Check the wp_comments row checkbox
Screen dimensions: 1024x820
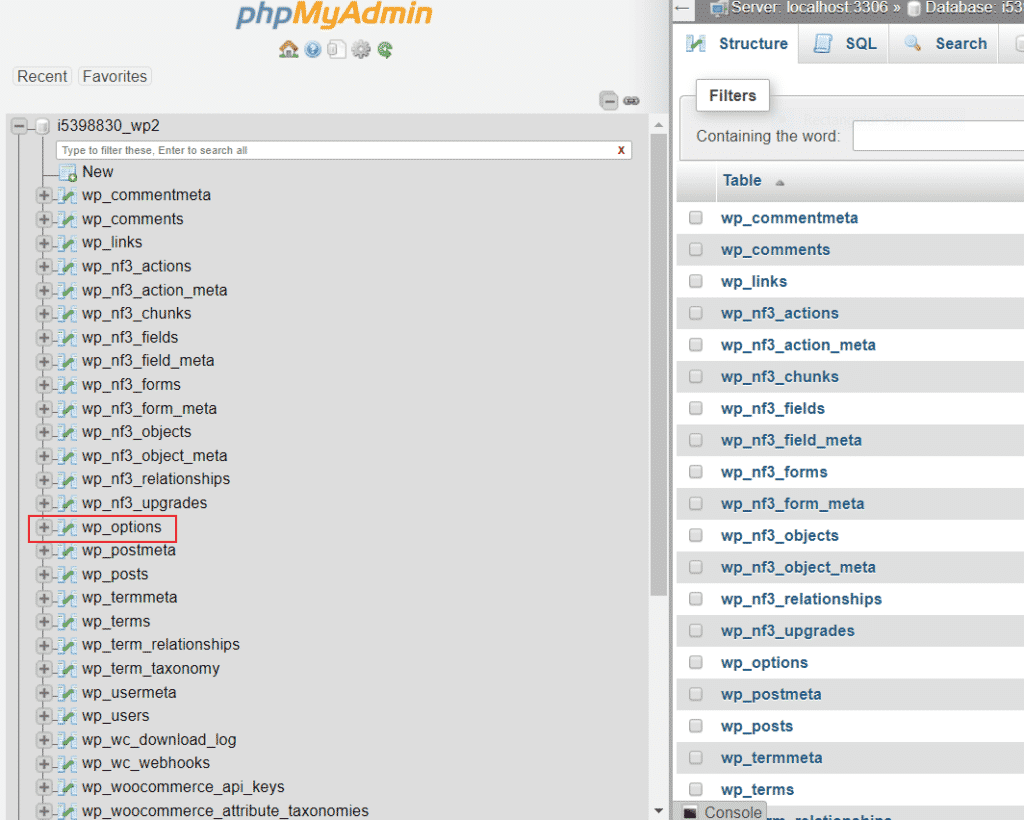pos(696,249)
